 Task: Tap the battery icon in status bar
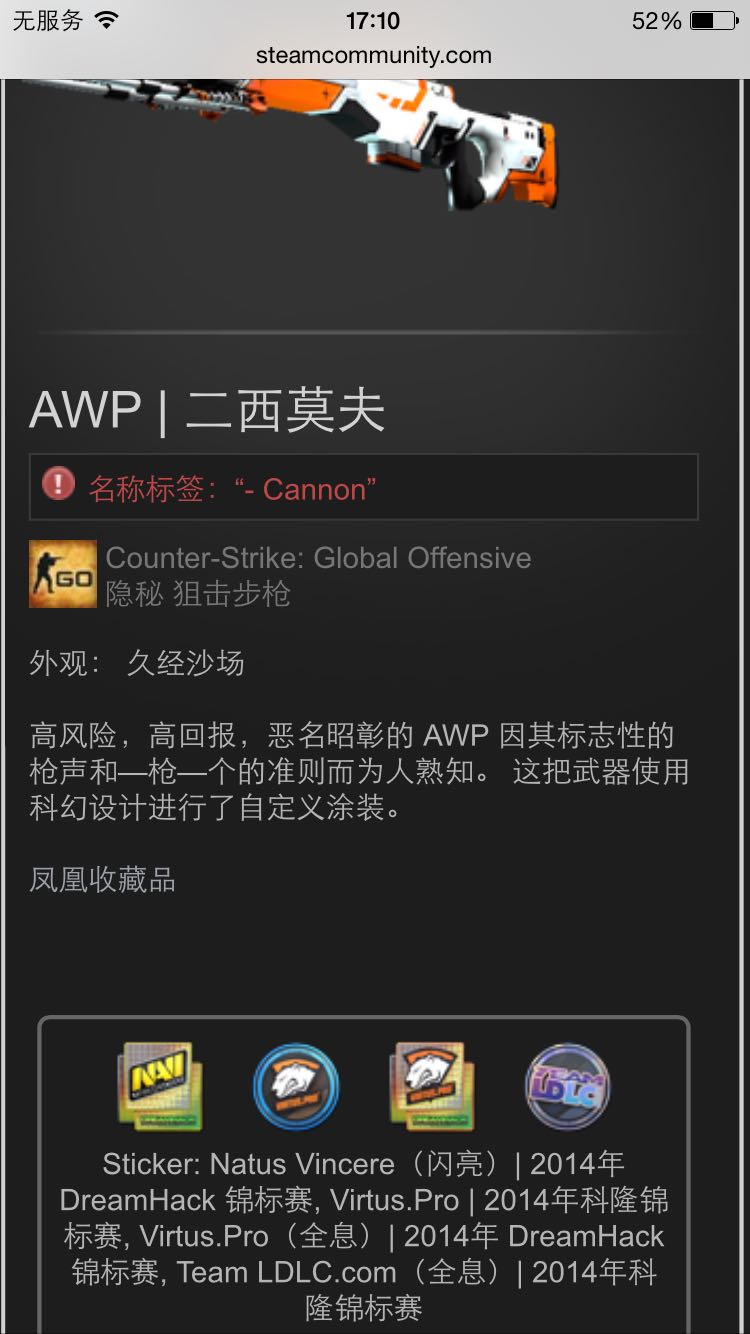714,21
